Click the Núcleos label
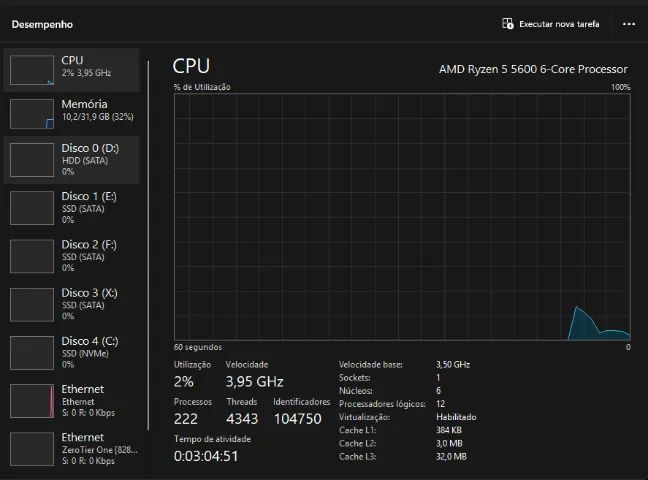Screen dimensions: 648x480 tap(355, 391)
